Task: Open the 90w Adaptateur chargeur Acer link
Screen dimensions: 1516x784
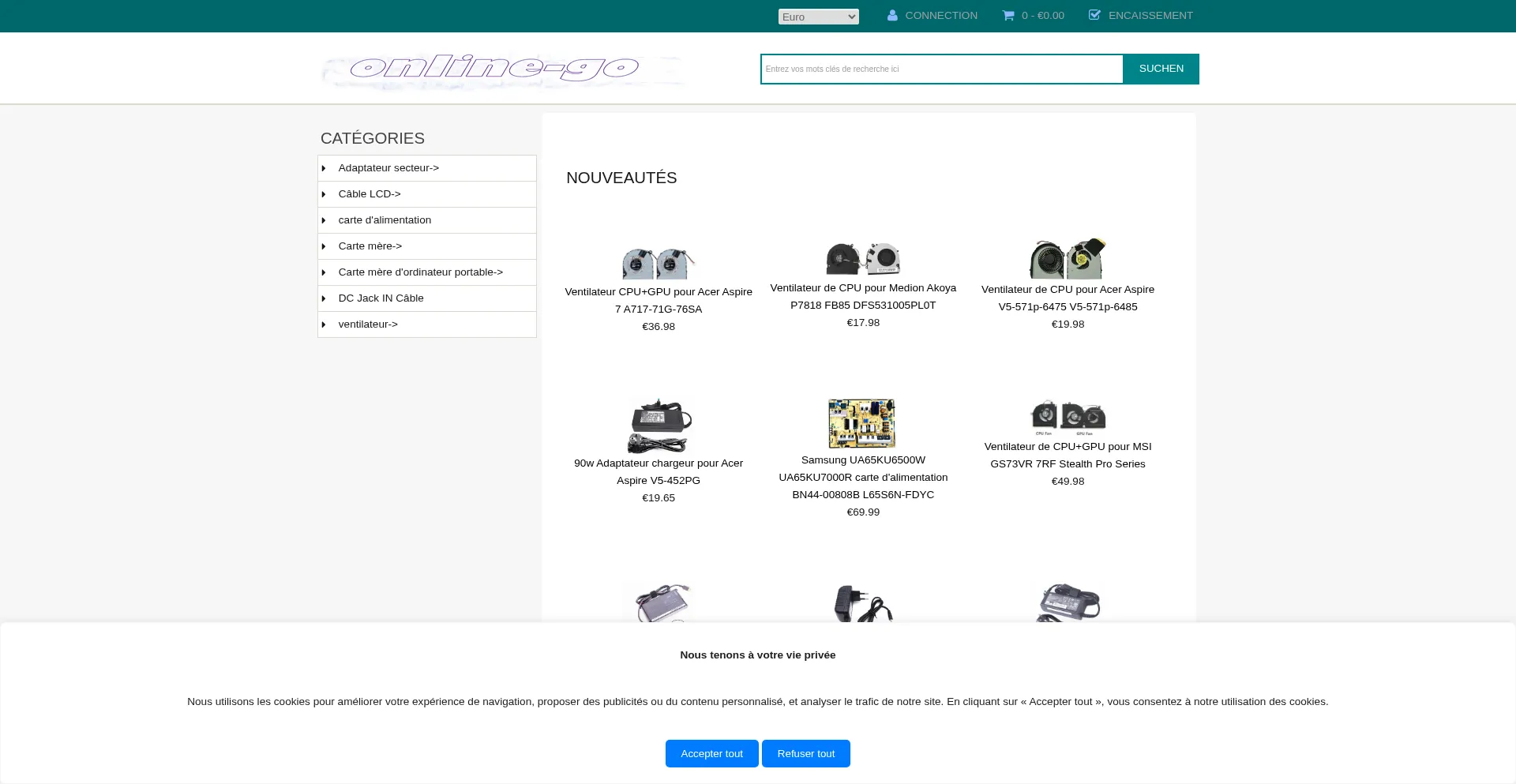Action: (x=659, y=471)
